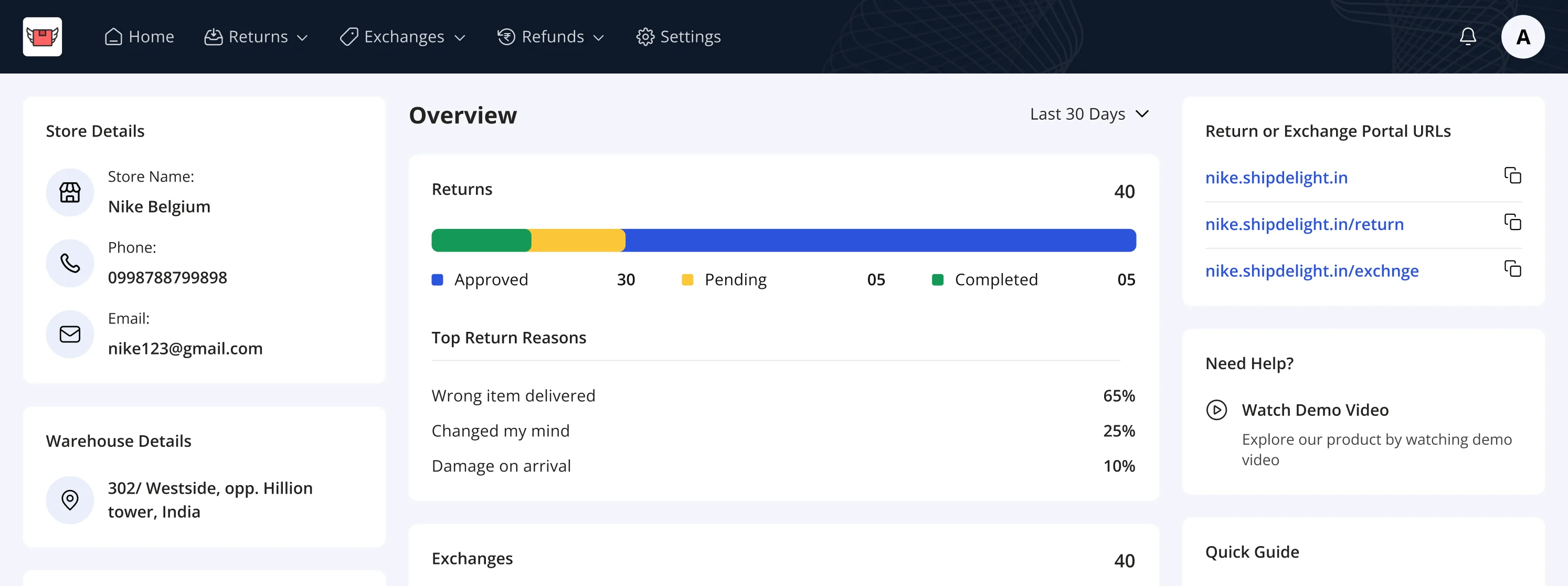Copy the nike.shipdelight.in URL
The image size is (1568, 586).
pyautogui.click(x=1512, y=175)
